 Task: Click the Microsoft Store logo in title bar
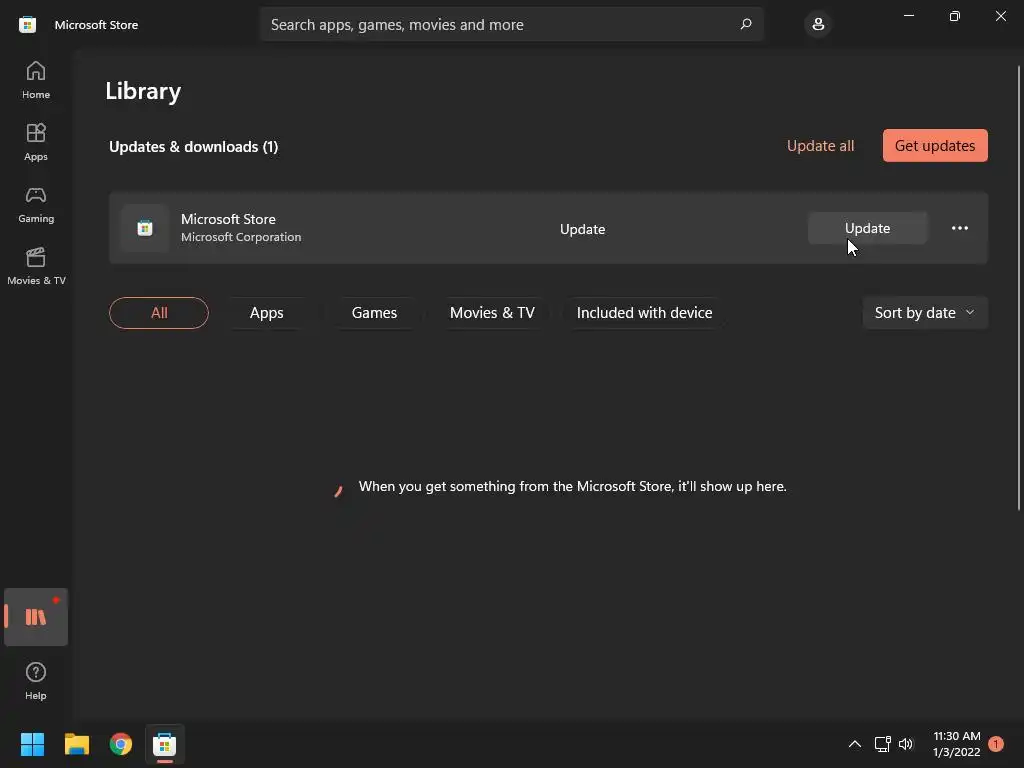coord(27,25)
